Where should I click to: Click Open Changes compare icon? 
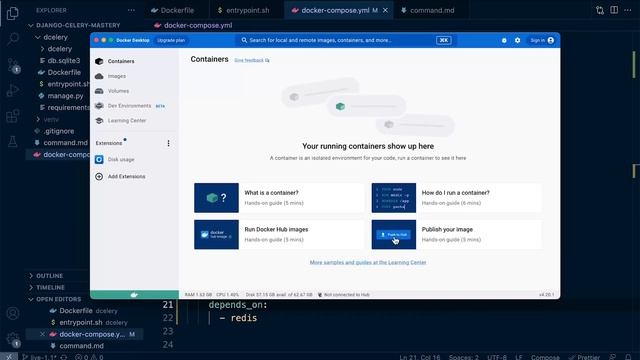(x=600, y=10)
